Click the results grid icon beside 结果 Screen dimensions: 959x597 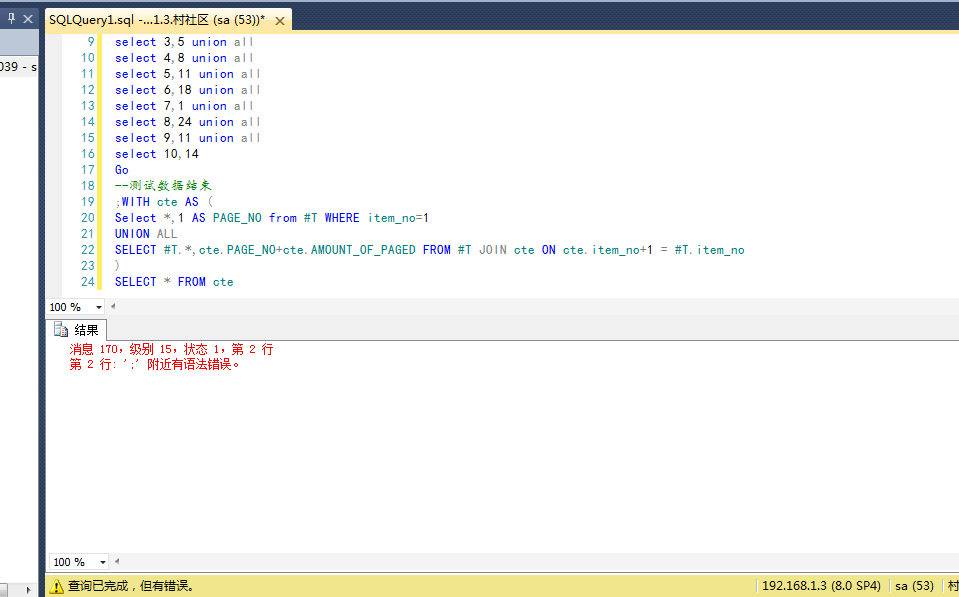click(61, 330)
